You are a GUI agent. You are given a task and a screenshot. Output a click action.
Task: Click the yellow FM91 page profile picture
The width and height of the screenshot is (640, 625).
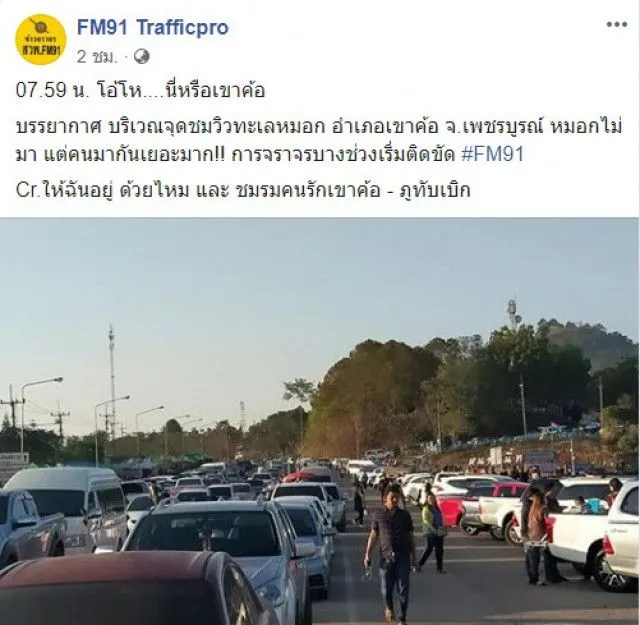click(40, 40)
